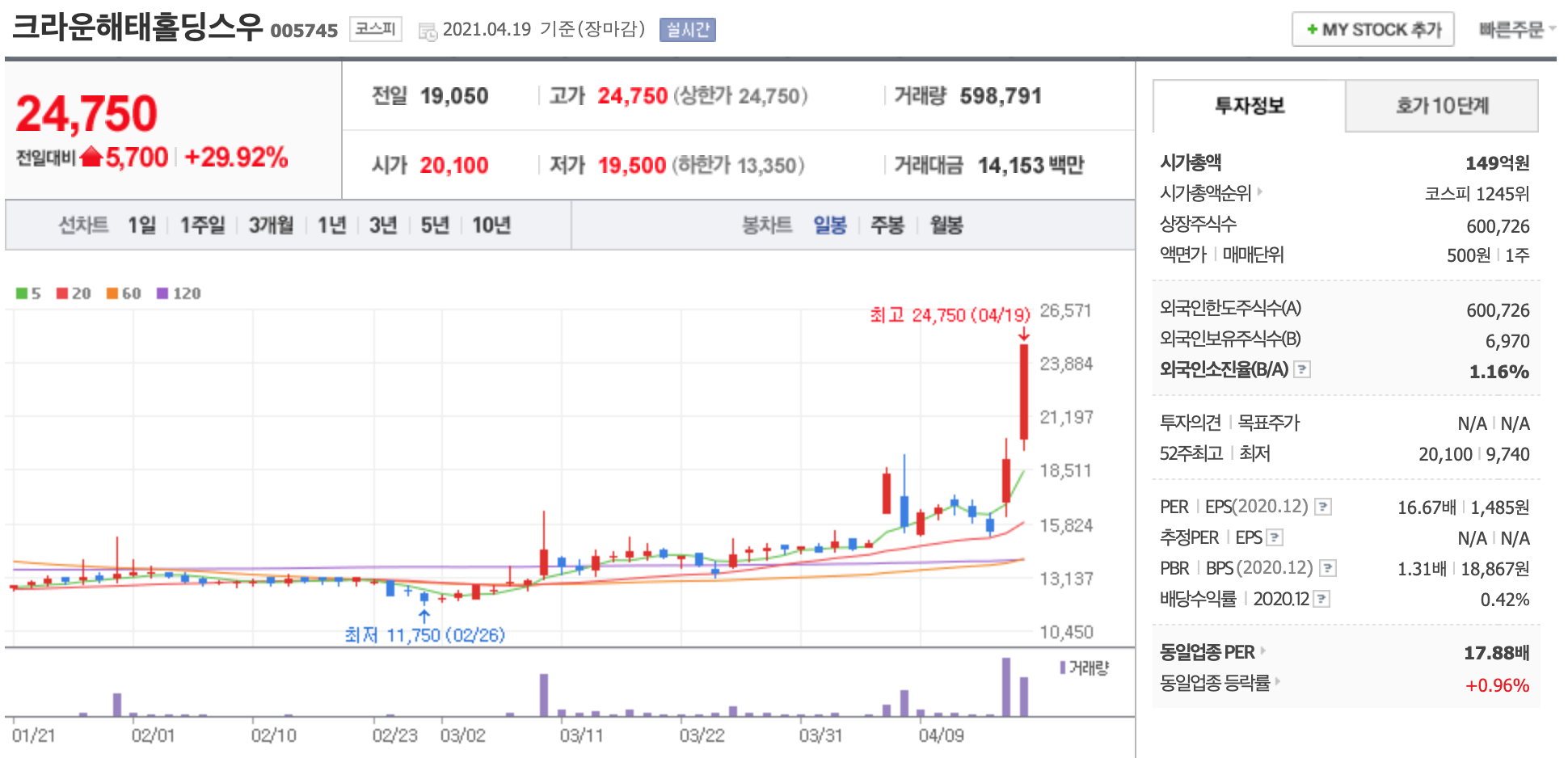The height and width of the screenshot is (758, 1568).
Task: Click the stock code 005745
Action: pyautogui.click(x=304, y=31)
